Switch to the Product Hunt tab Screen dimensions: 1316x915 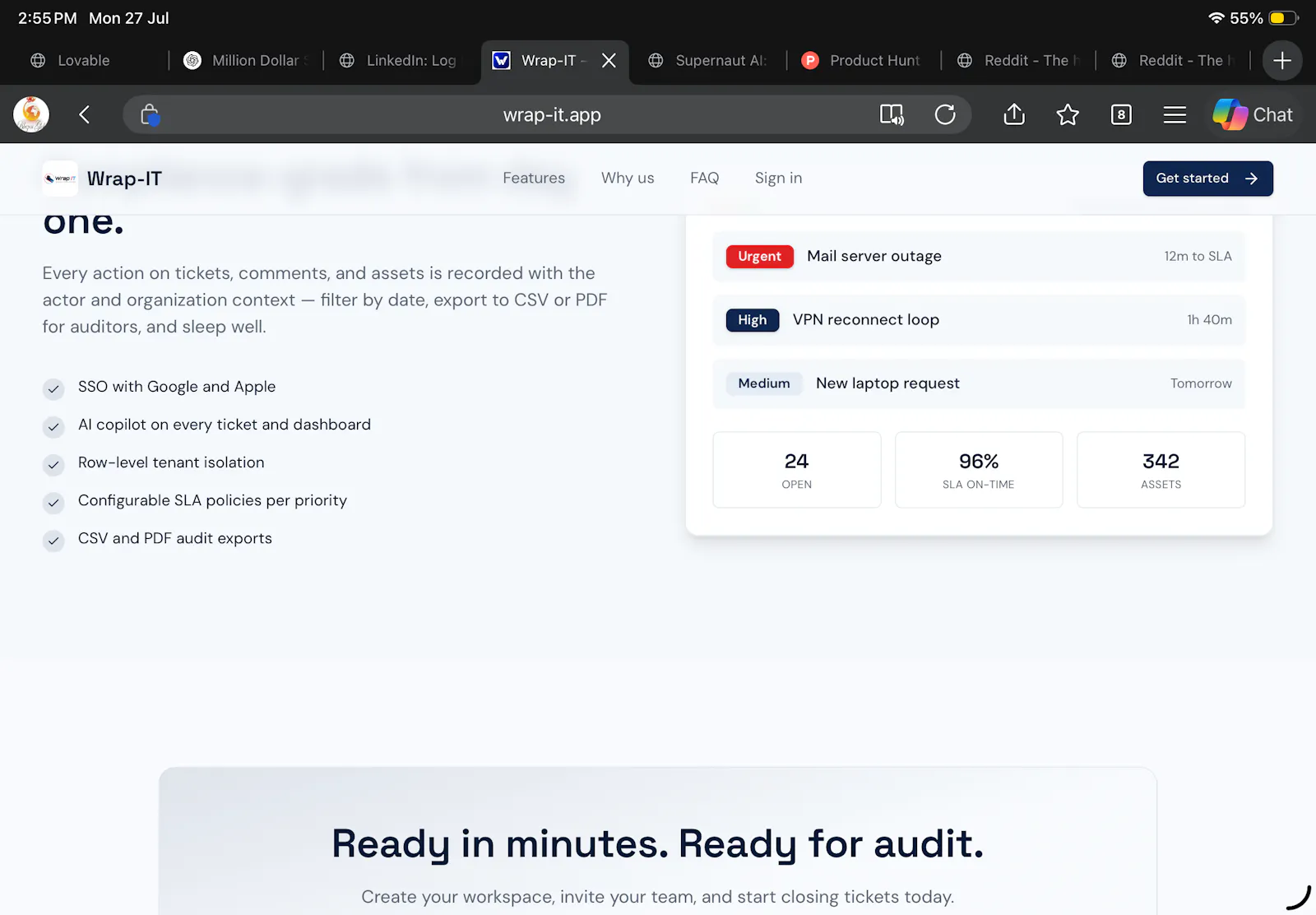(864, 60)
